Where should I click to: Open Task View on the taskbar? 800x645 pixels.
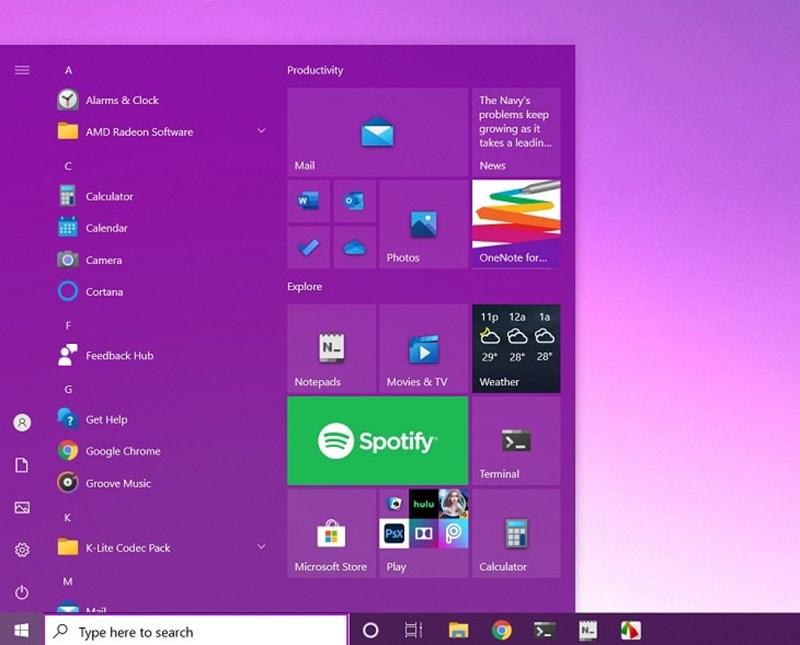(413, 630)
